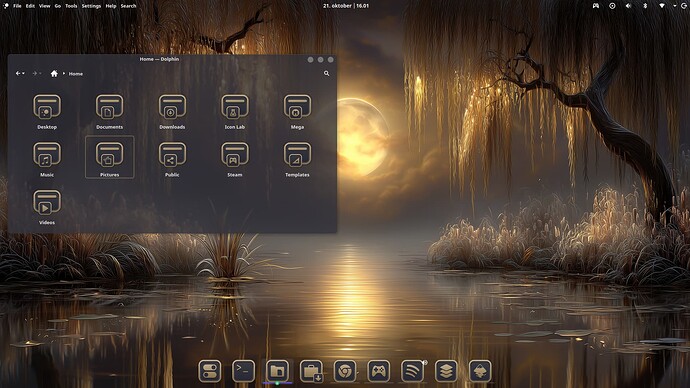Open the View menu
Screen dimensions: 690x388
pyautogui.click(x=44, y=6)
